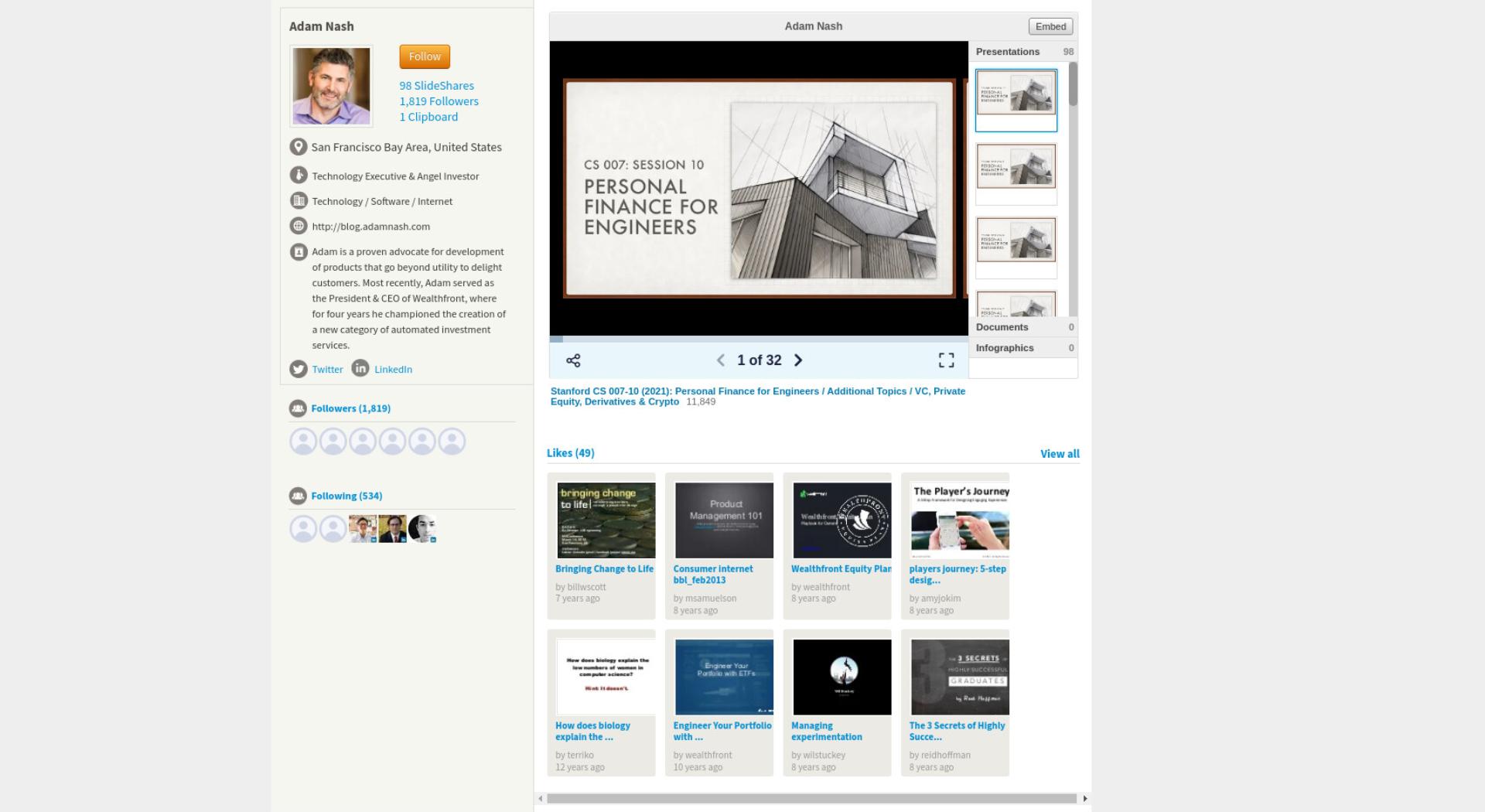Click the right arrow of horizontal scrollbar
Screen dimensions: 1485x812
[1084, 798]
